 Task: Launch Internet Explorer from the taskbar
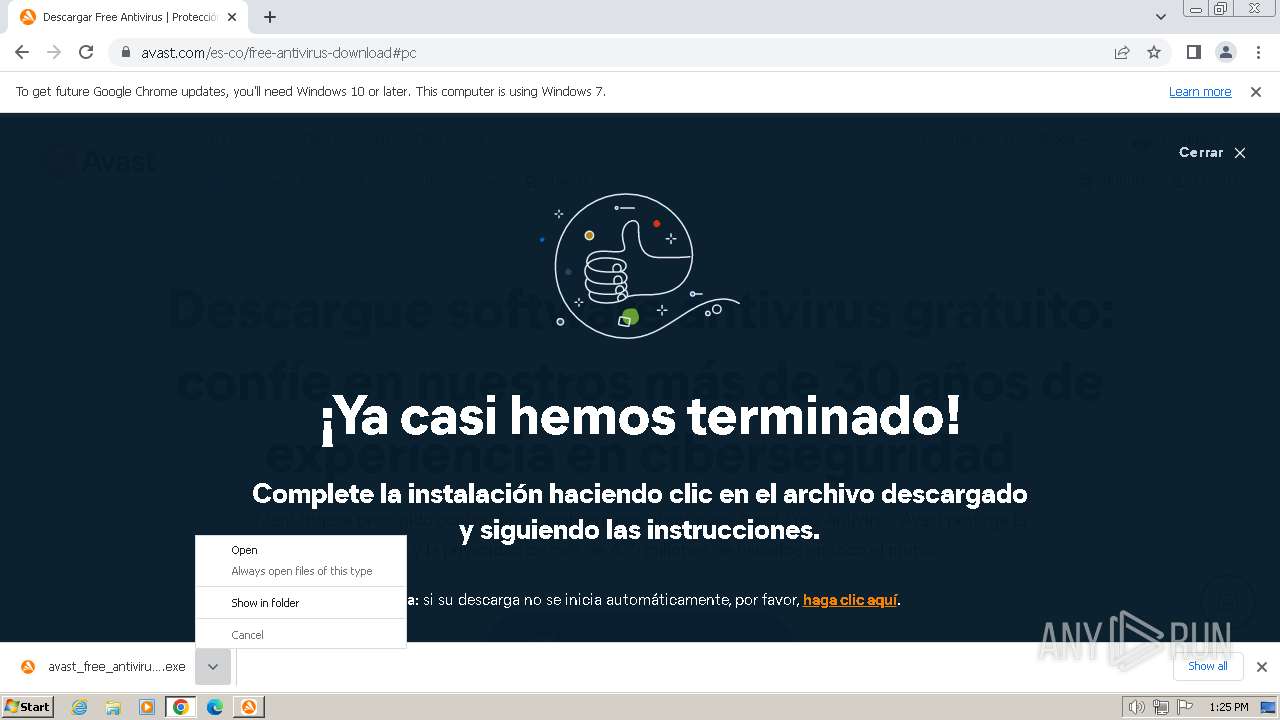[x=79, y=707]
